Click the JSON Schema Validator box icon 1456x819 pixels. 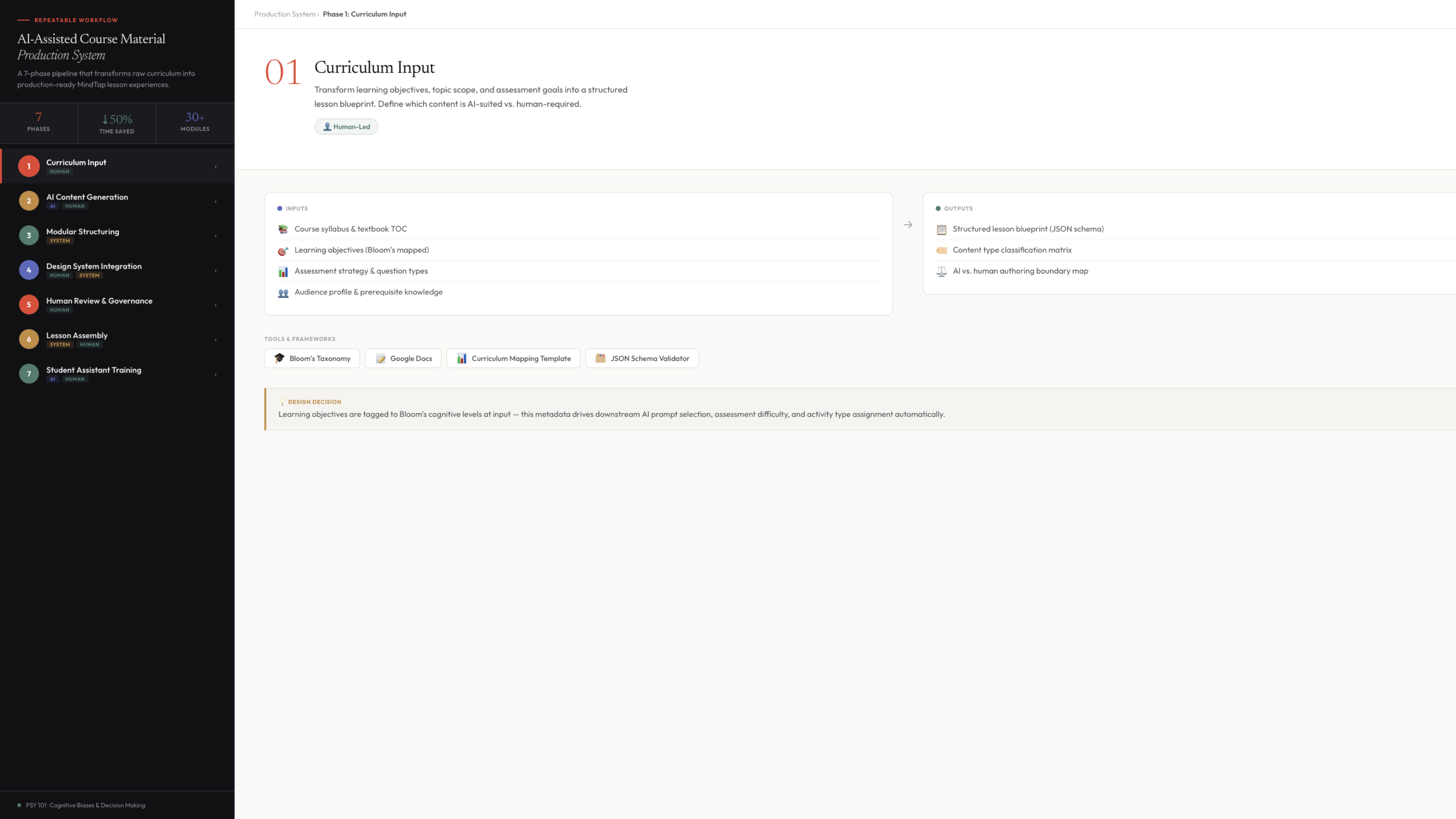pyautogui.click(x=601, y=358)
